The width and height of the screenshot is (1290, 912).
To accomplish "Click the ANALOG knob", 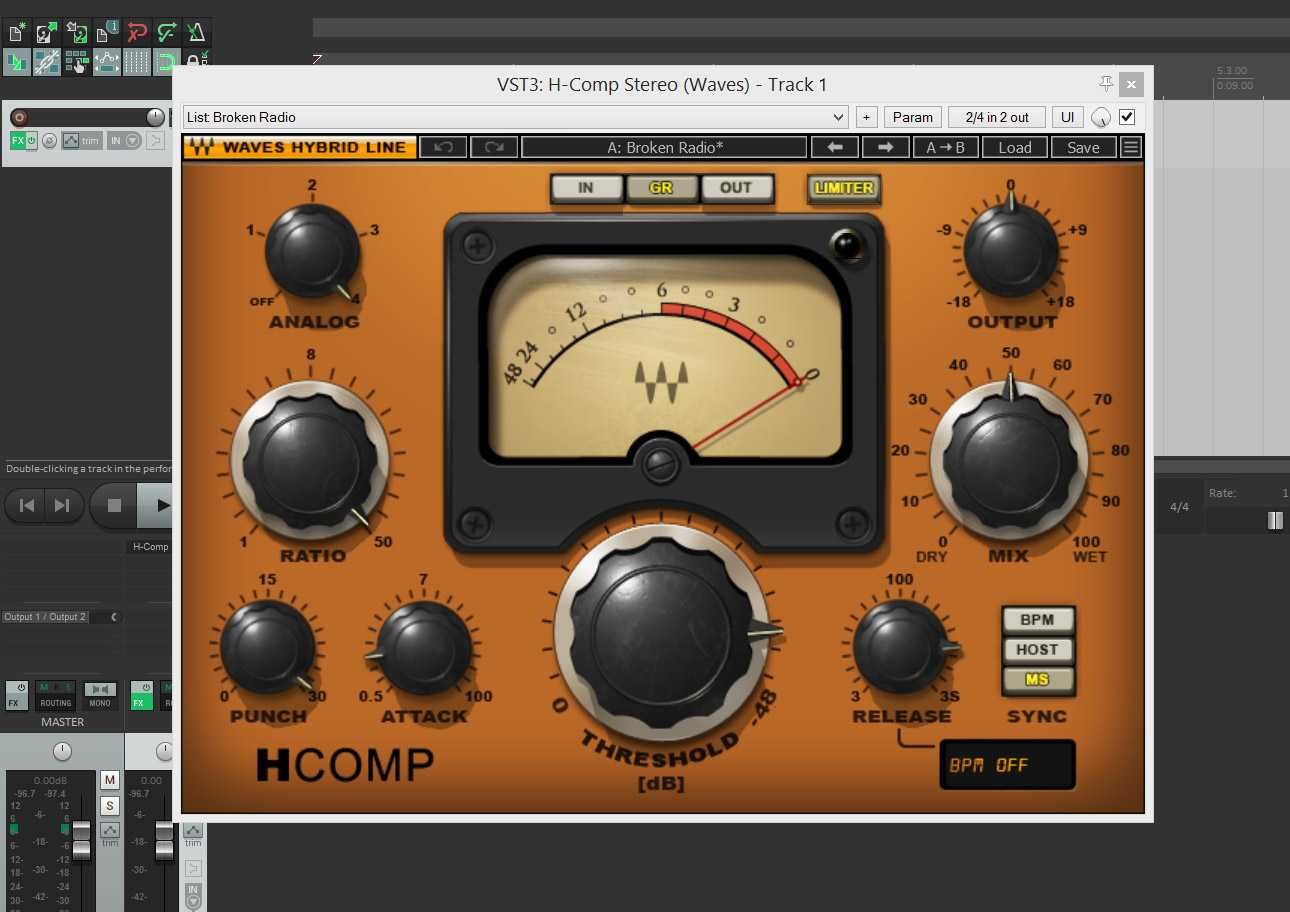I will pyautogui.click(x=312, y=251).
